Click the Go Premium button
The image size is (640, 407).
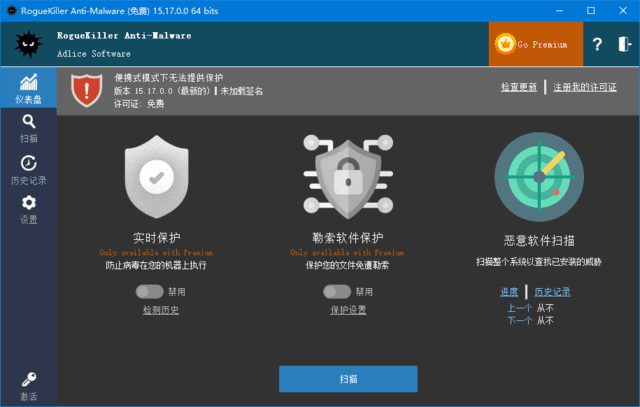[536, 44]
